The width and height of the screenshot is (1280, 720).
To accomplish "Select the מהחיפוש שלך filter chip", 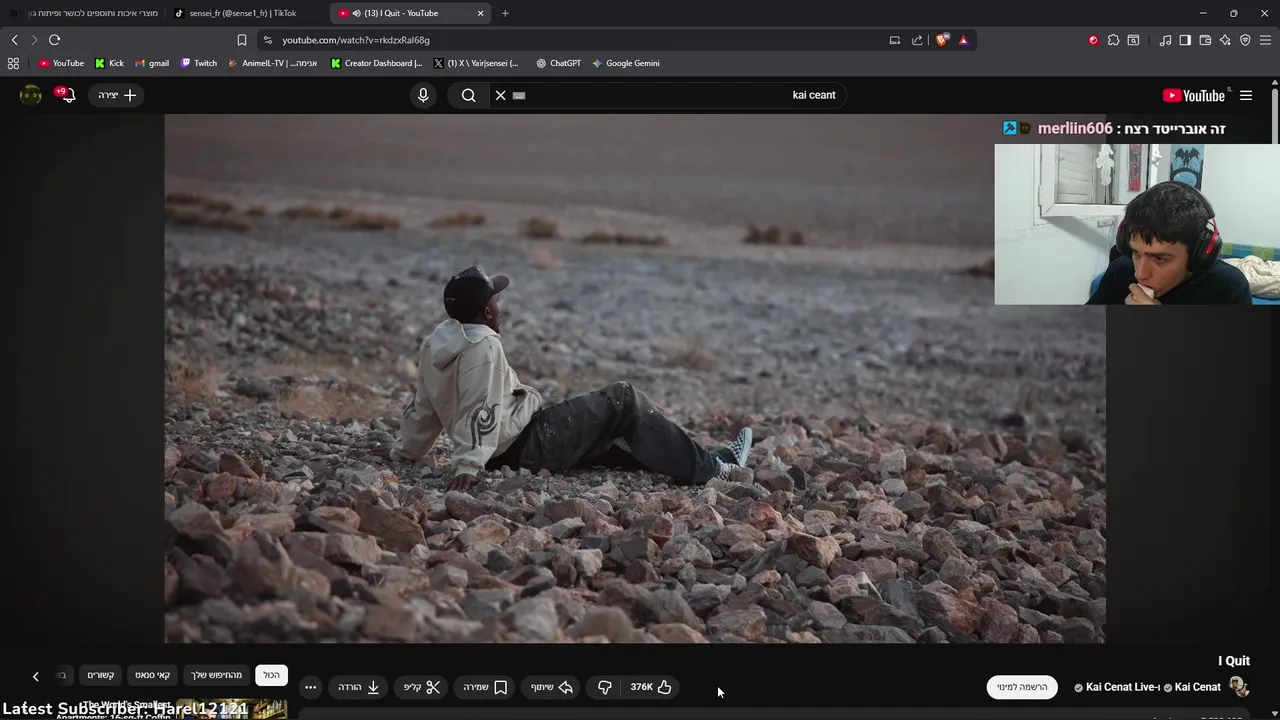I will [217, 675].
